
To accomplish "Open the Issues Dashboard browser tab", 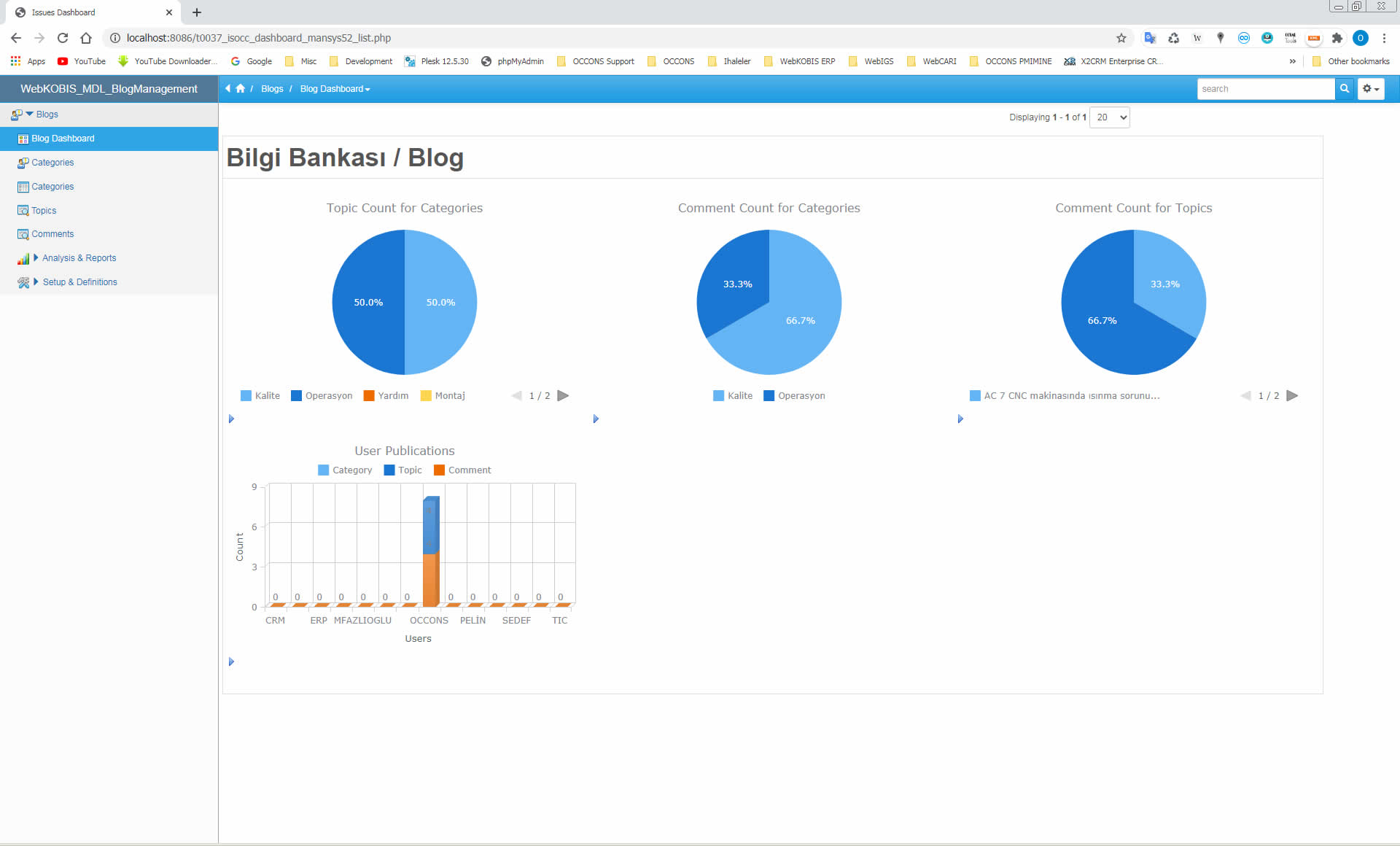I will pos(63,12).
